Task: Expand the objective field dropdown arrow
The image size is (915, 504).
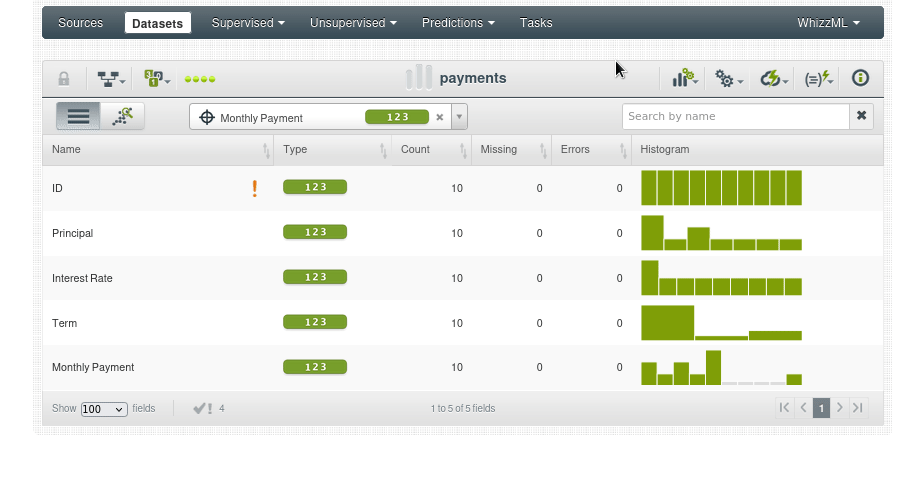Action: pyautogui.click(x=460, y=117)
